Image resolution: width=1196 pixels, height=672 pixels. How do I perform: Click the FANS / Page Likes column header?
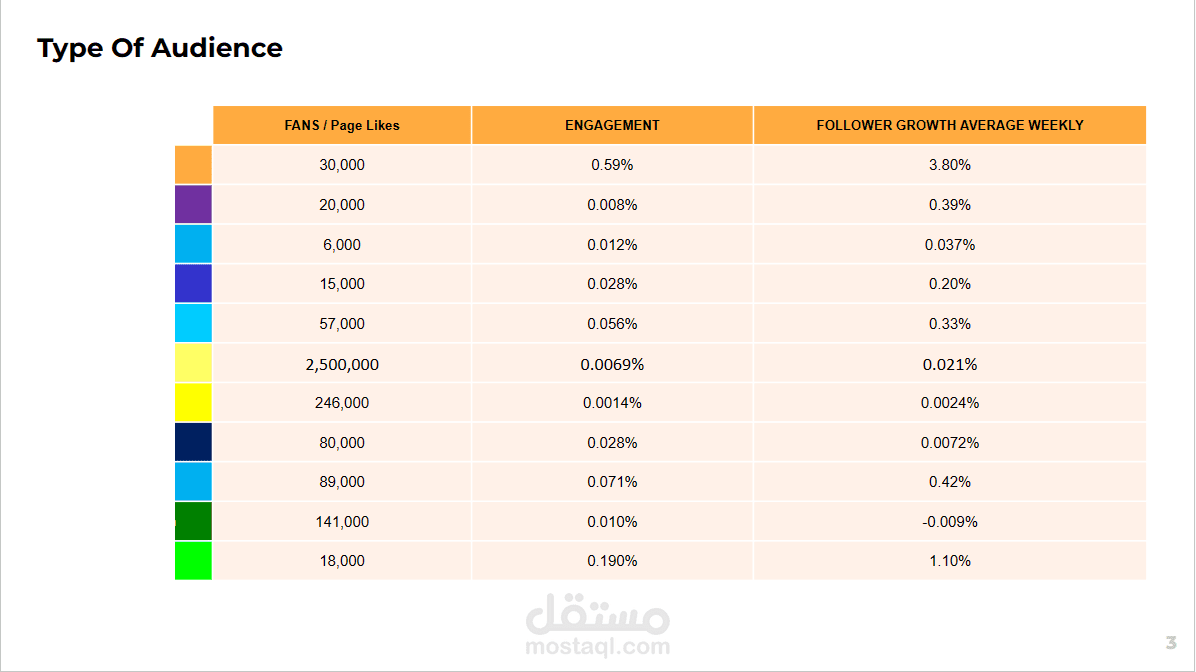tap(342, 125)
